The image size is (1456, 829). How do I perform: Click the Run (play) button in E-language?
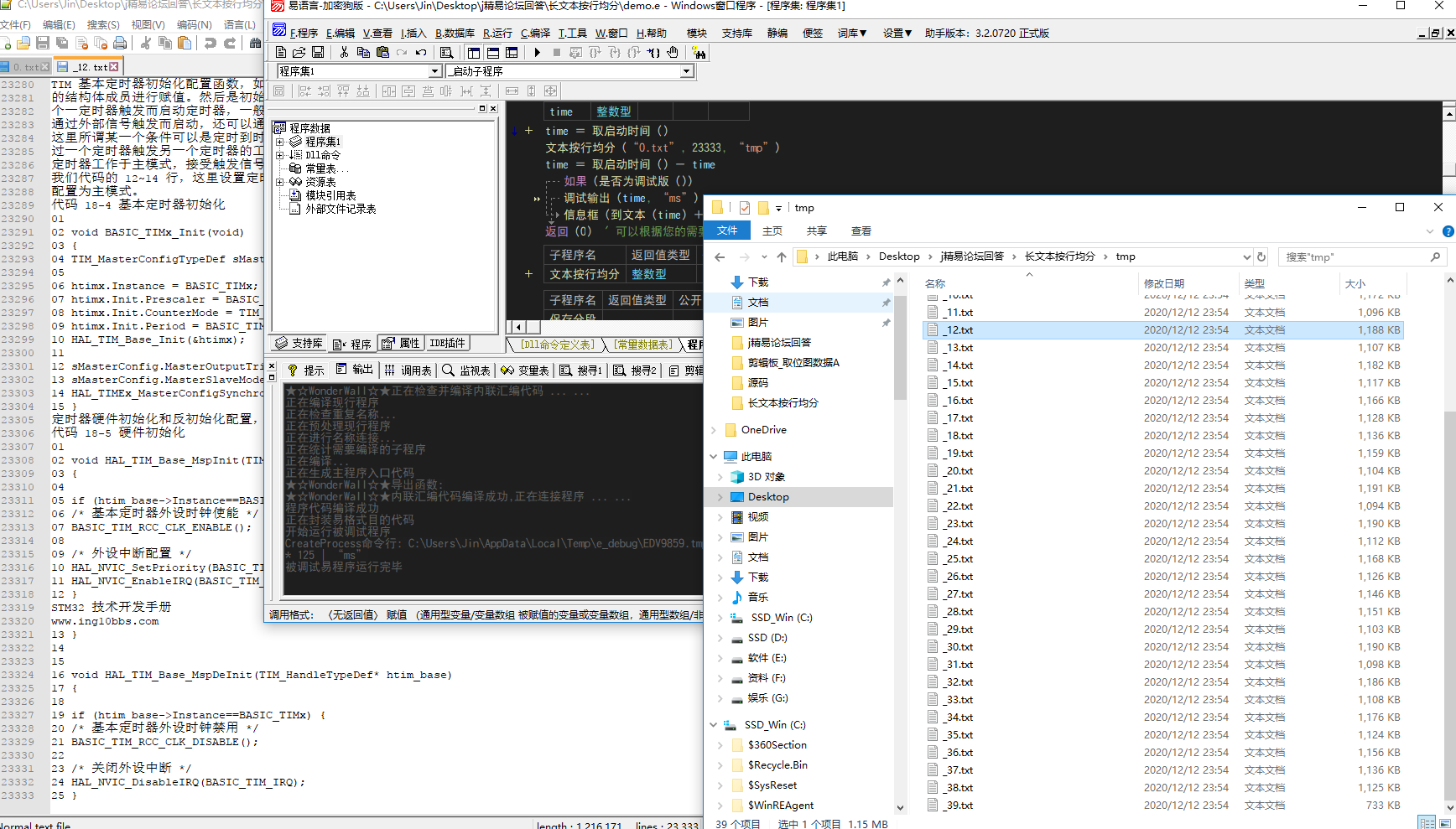click(538, 52)
